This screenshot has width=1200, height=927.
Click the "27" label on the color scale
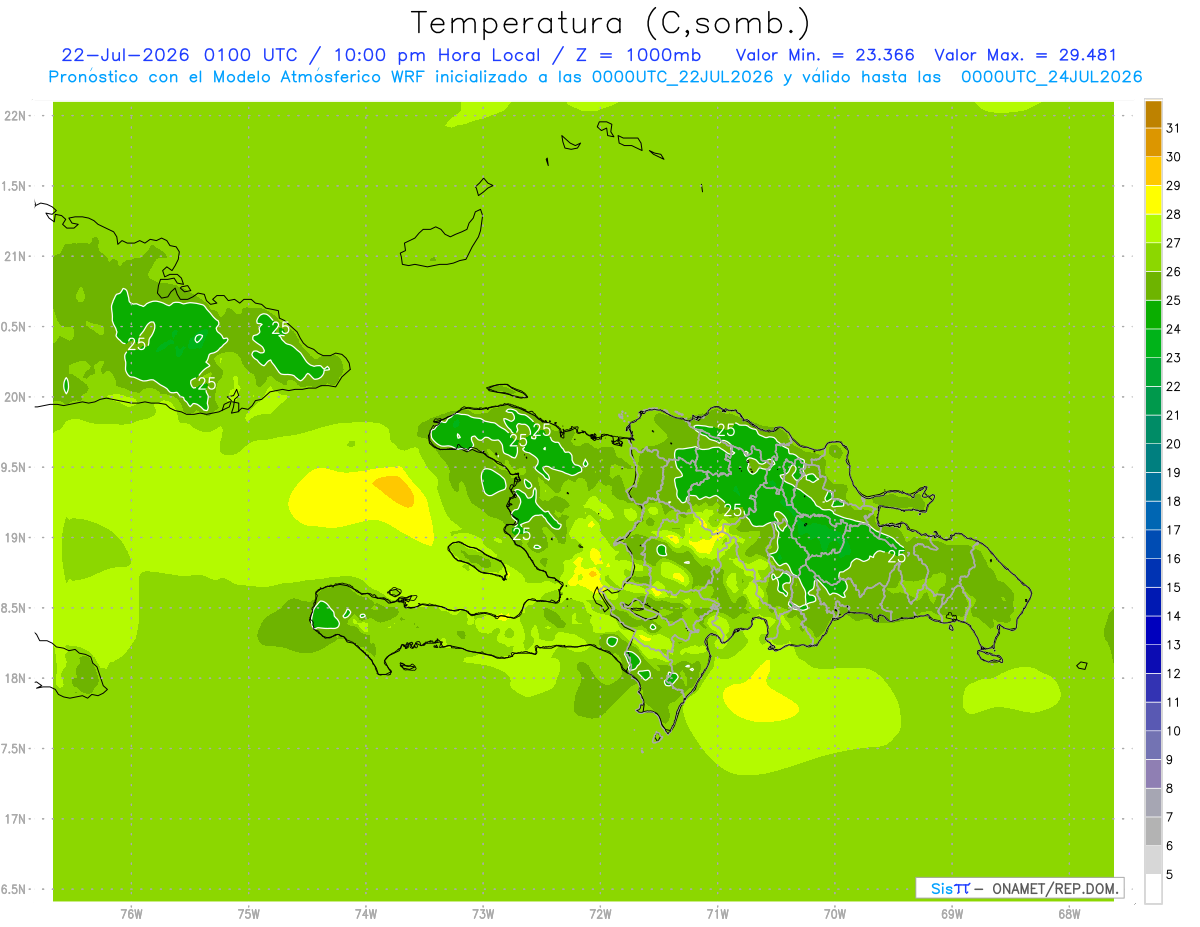coord(1173,243)
